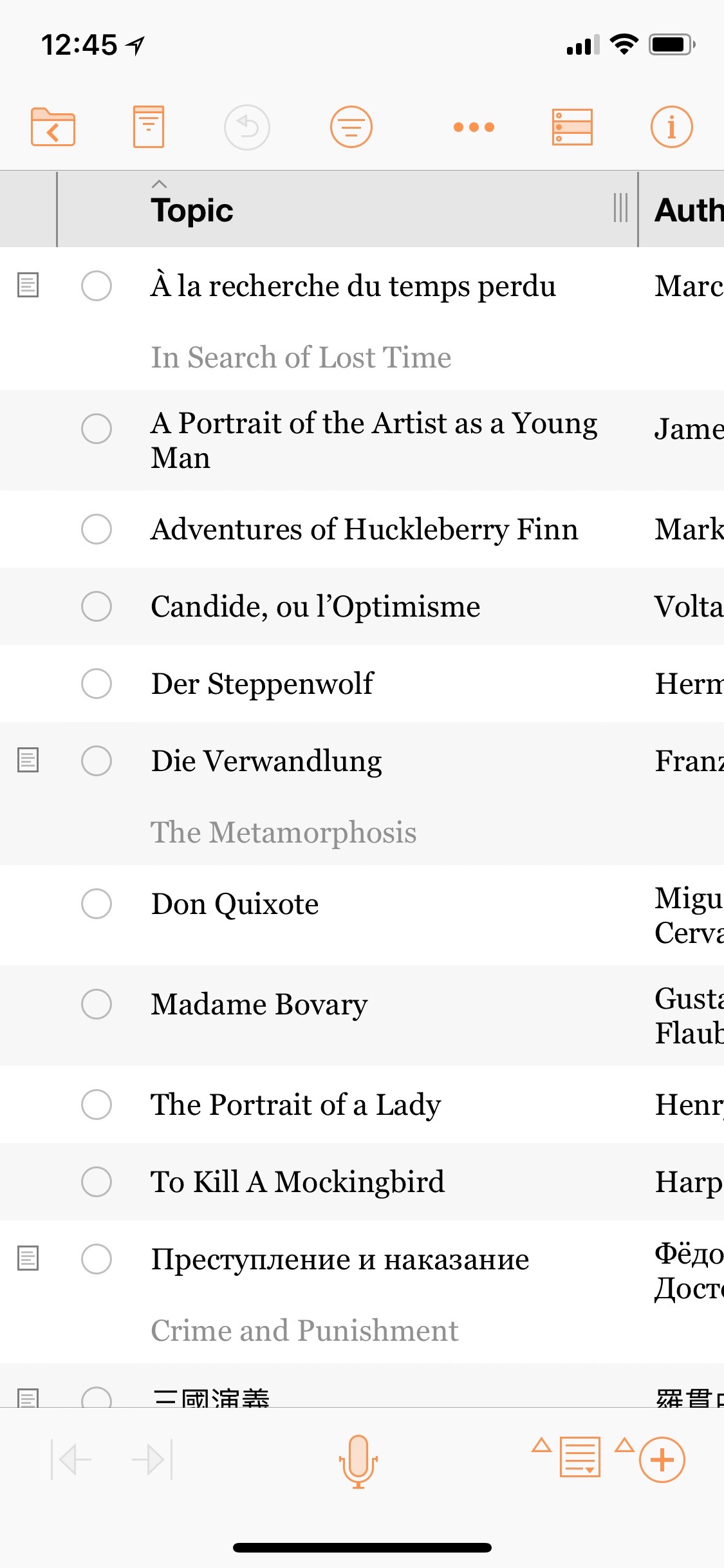Open the three-dot more menu
The width and height of the screenshot is (724, 1568).
pyautogui.click(x=474, y=127)
